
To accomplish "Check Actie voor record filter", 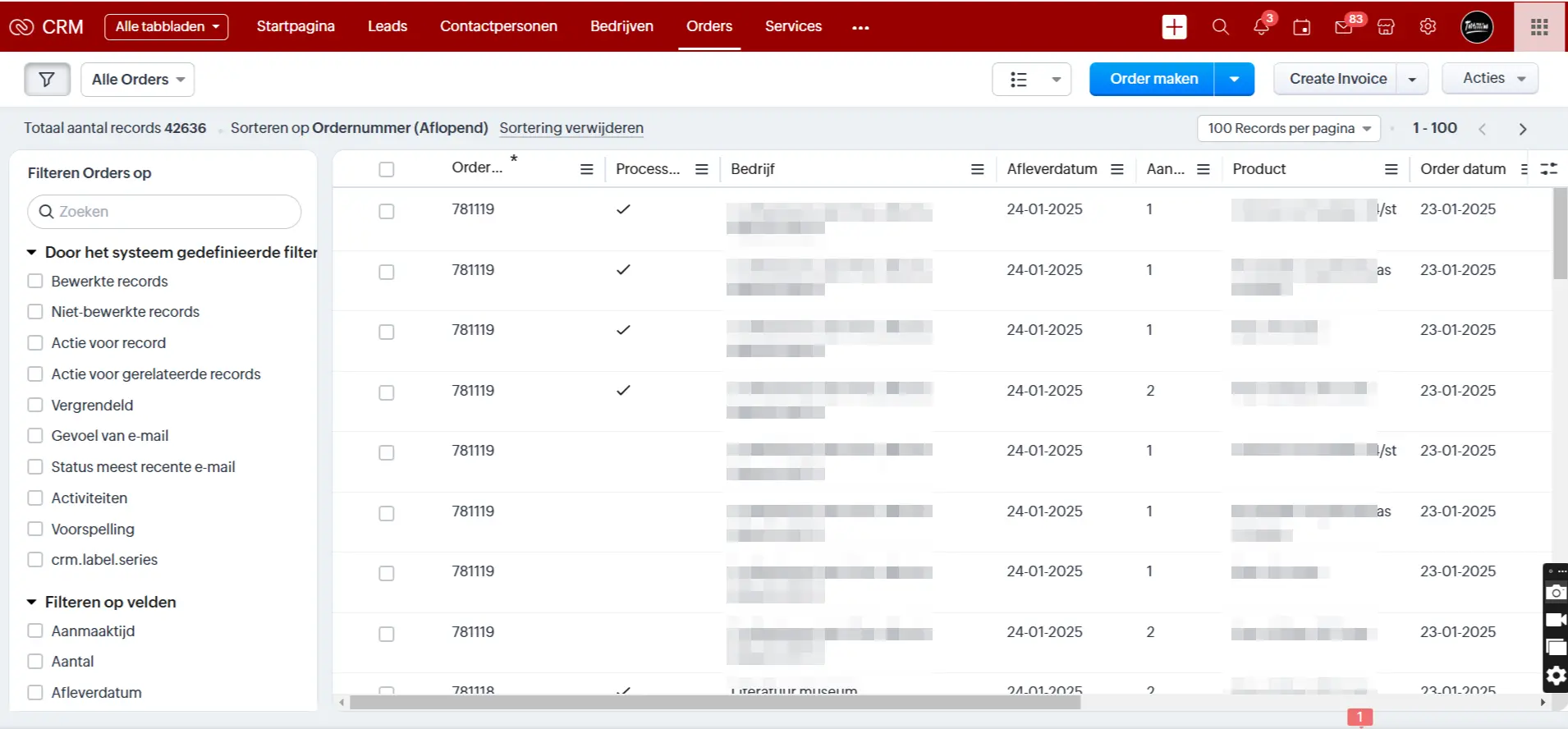I will [35, 342].
